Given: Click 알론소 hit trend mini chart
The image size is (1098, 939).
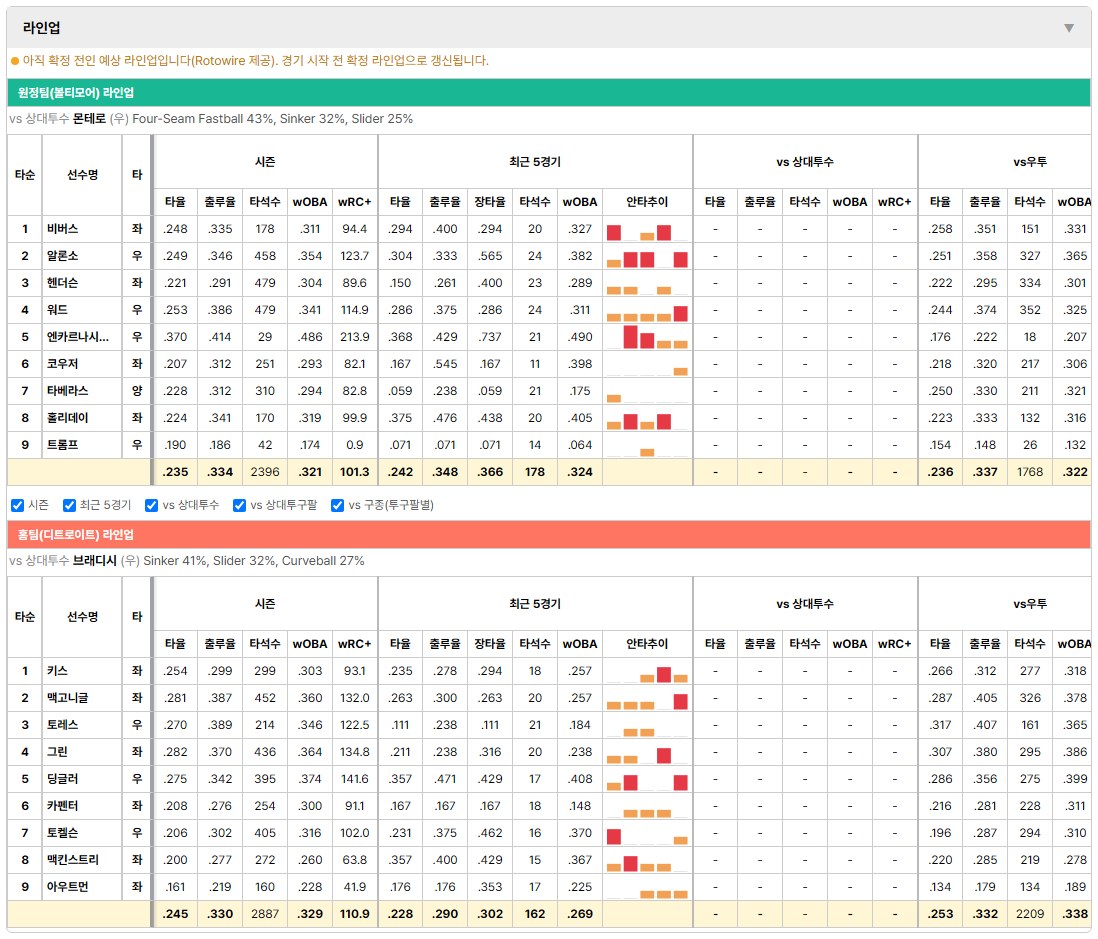Looking at the screenshot, I should 647,256.
